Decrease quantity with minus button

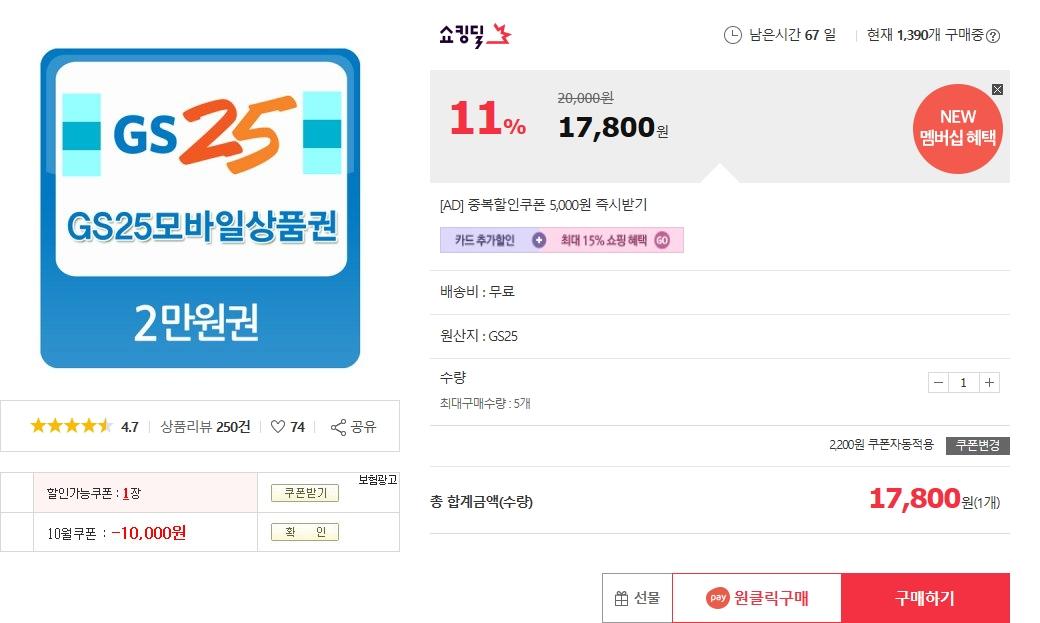938,383
